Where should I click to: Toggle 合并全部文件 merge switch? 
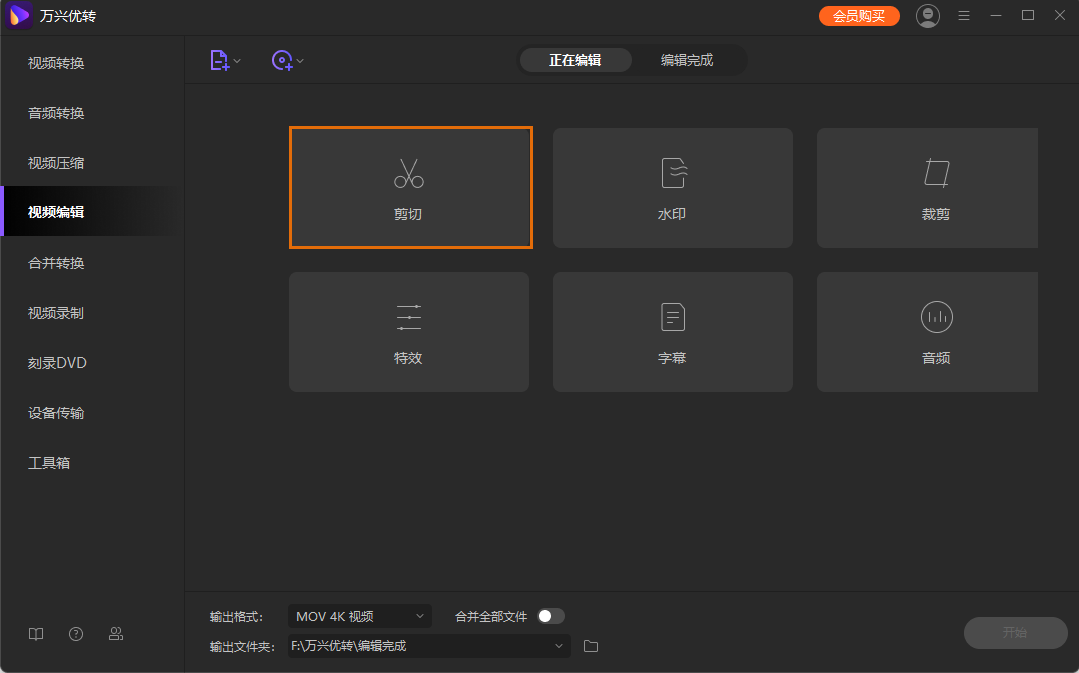pyautogui.click(x=551, y=616)
